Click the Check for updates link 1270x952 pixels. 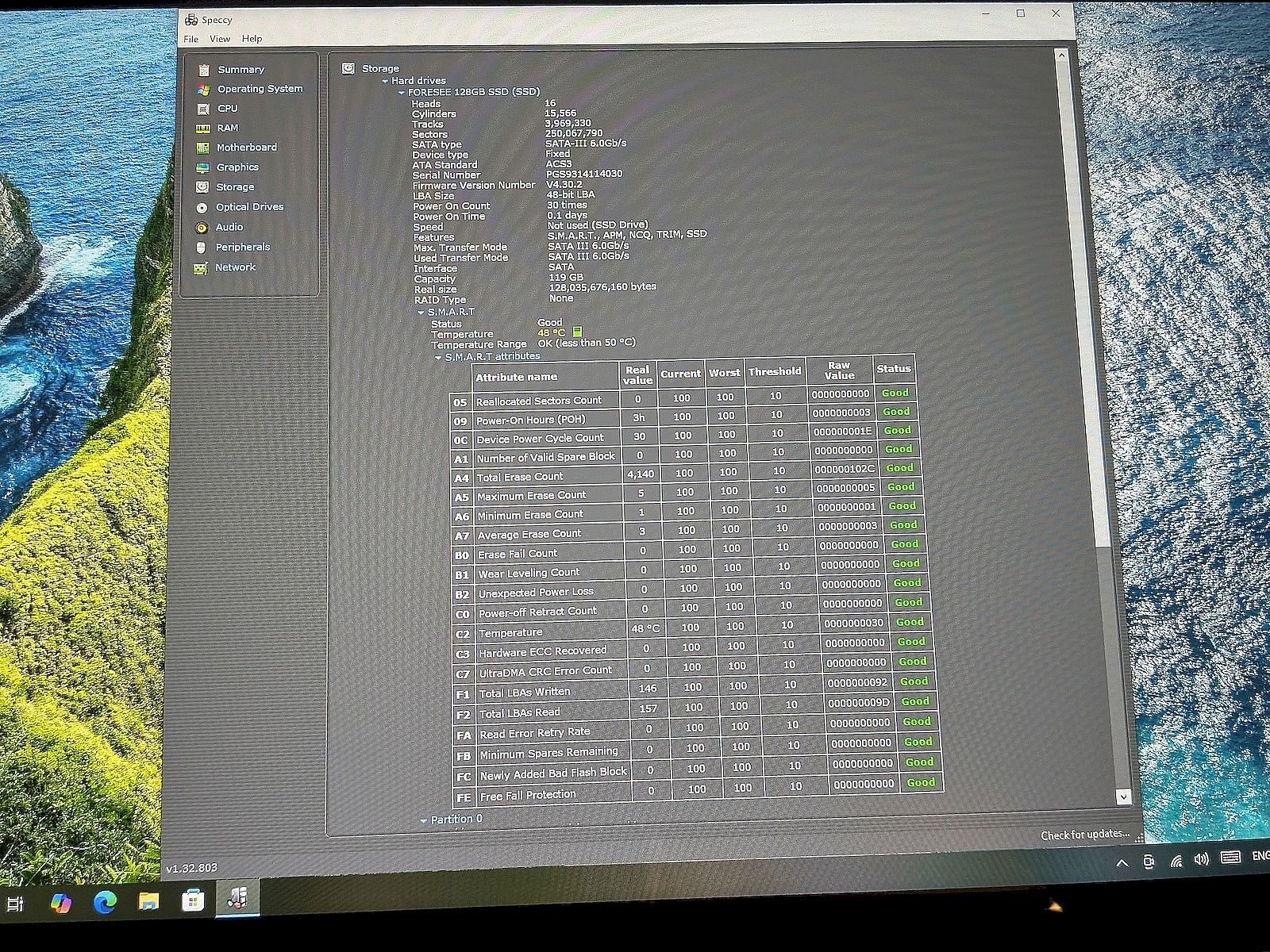pos(1085,835)
